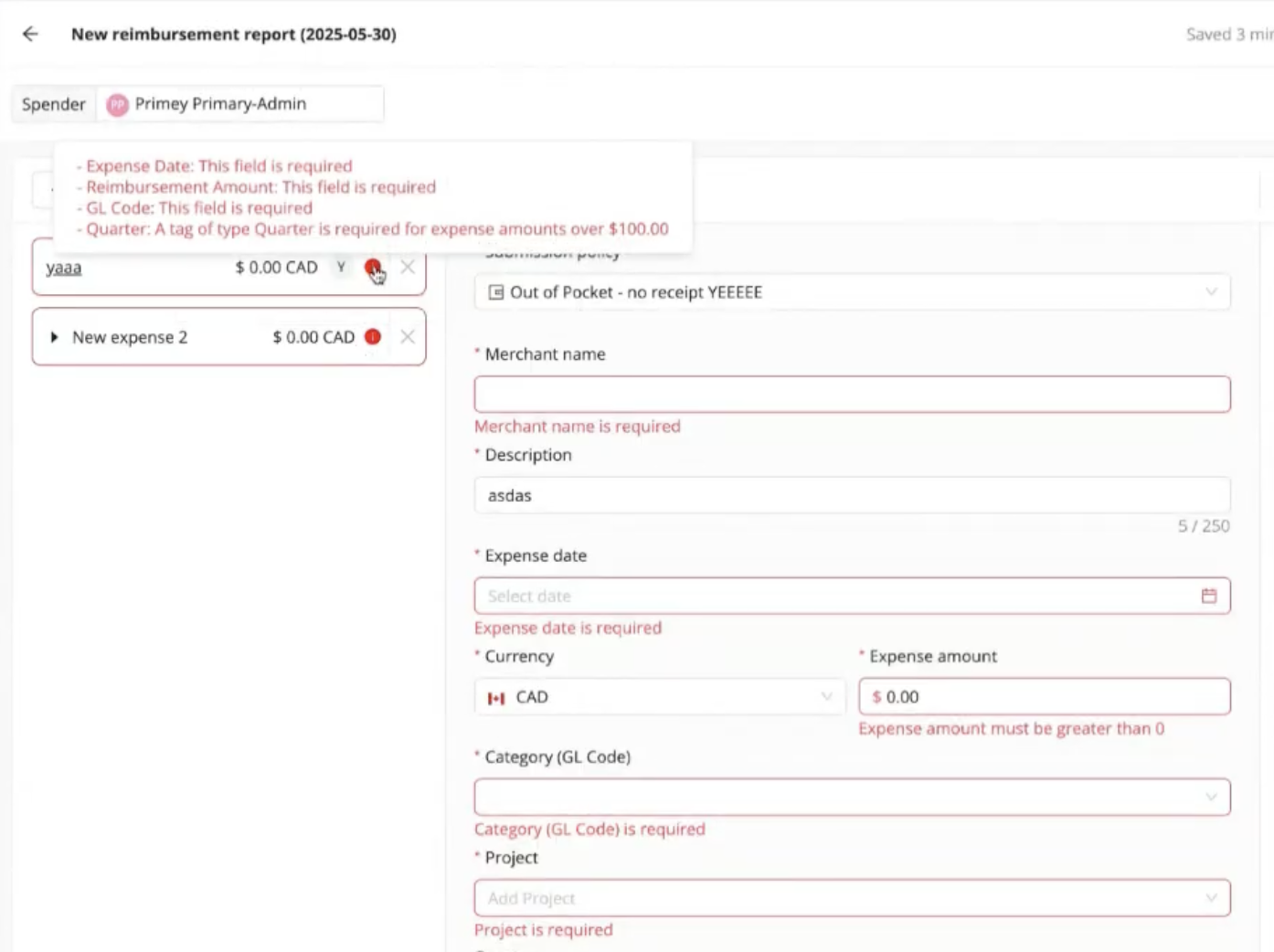Click the red error badge on "yaaa" expense
Viewport: 1274px width, 952px height.
pyautogui.click(x=372, y=267)
